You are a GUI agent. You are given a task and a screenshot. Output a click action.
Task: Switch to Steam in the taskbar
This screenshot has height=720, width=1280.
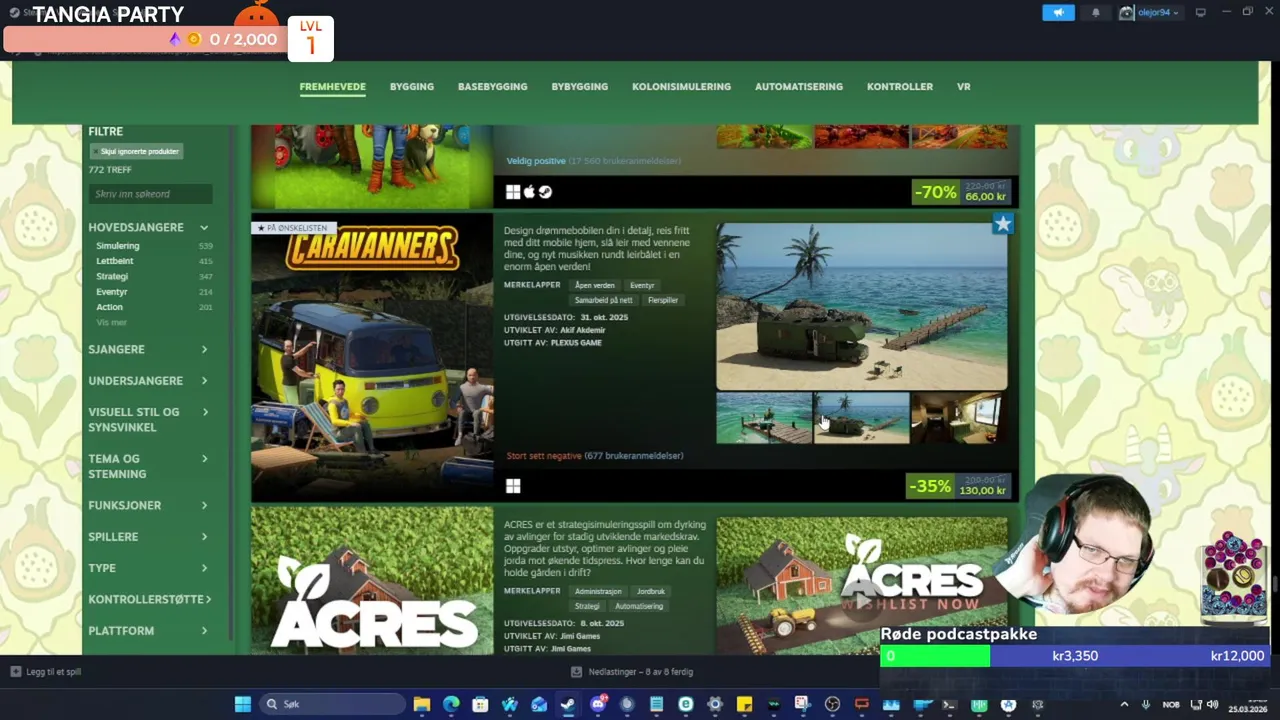coord(568,704)
